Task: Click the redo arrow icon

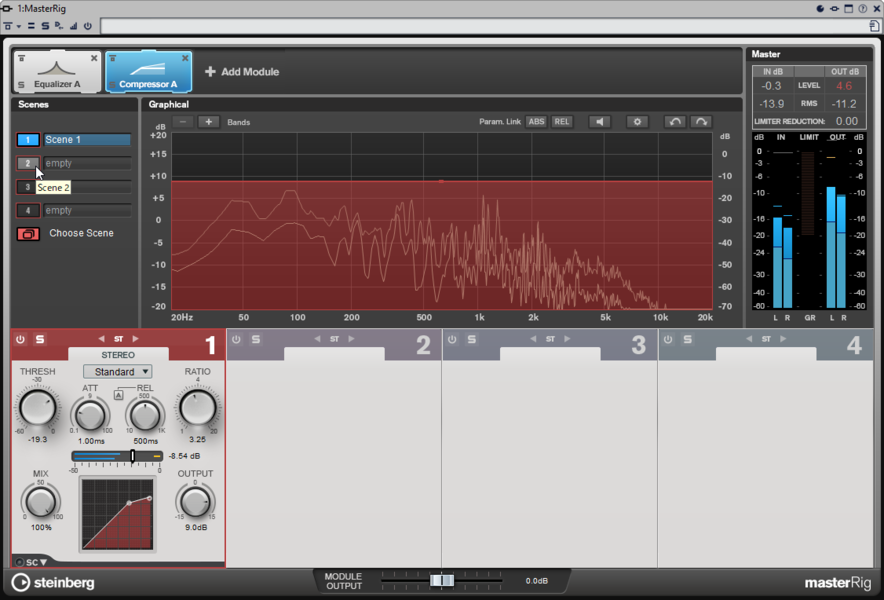Action: coord(701,122)
